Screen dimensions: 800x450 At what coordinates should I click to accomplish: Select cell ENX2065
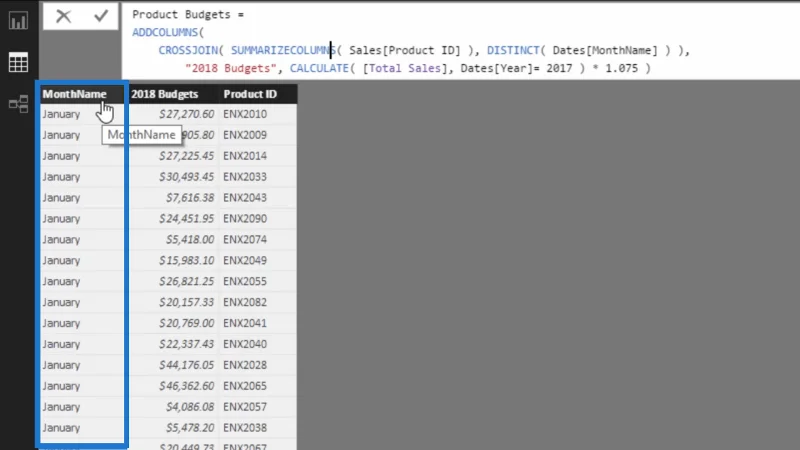point(245,386)
